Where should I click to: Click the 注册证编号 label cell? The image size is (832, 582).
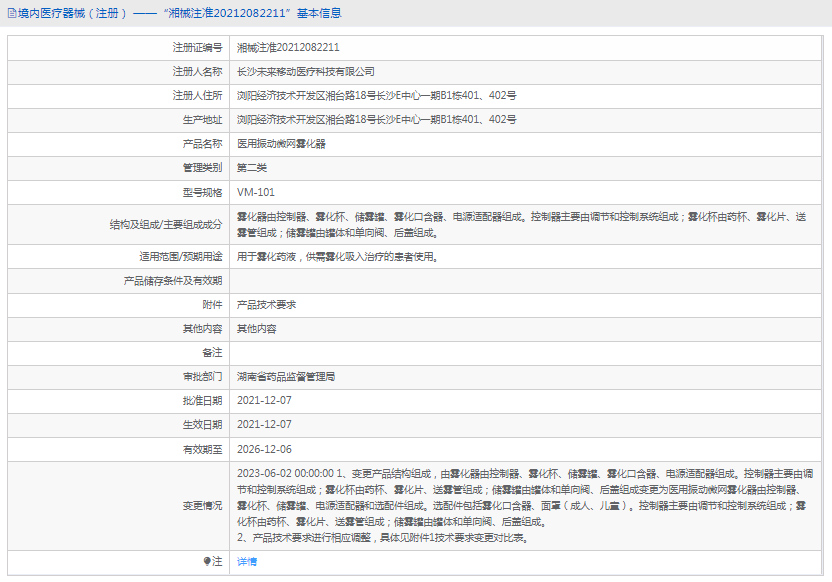(197, 48)
